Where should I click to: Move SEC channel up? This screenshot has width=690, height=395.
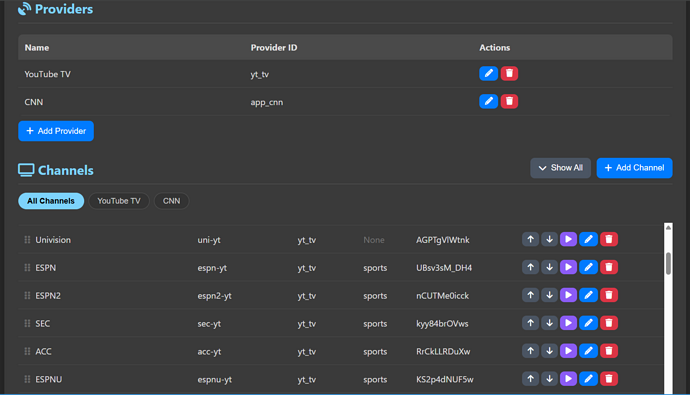(530, 323)
